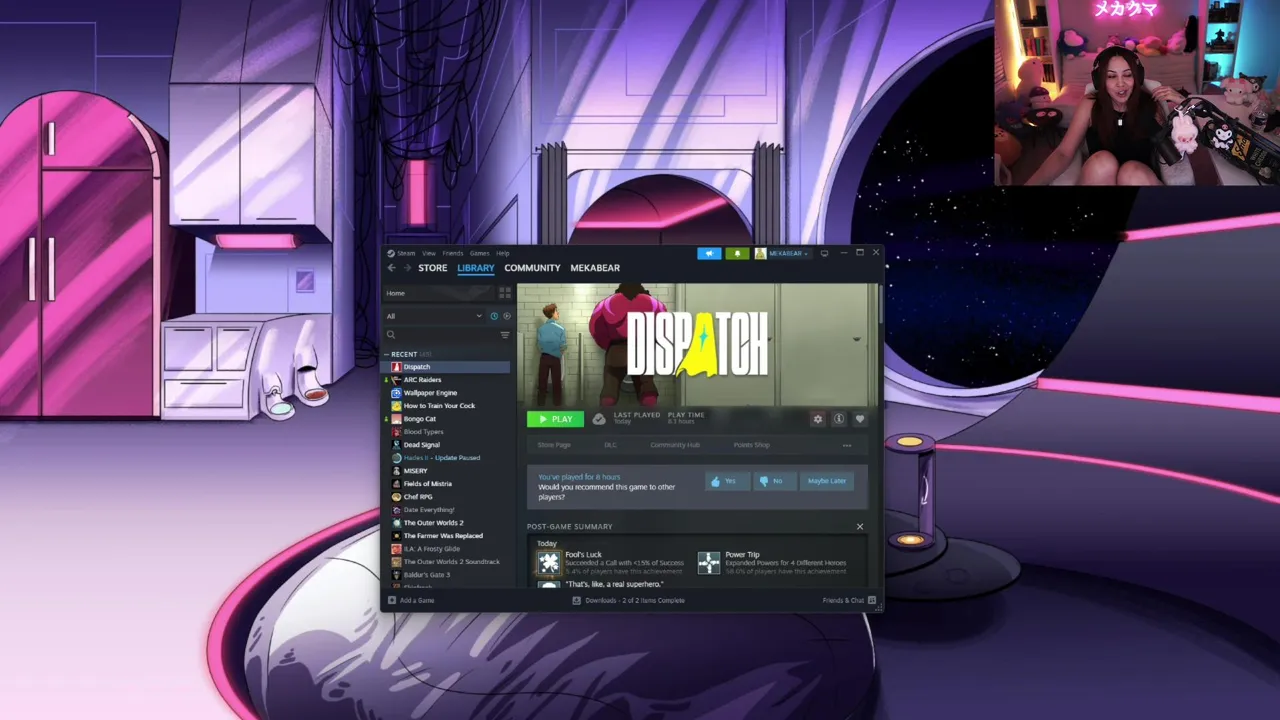Screen dimensions: 1280x720
Task: Click the library search field
Action: point(440,335)
